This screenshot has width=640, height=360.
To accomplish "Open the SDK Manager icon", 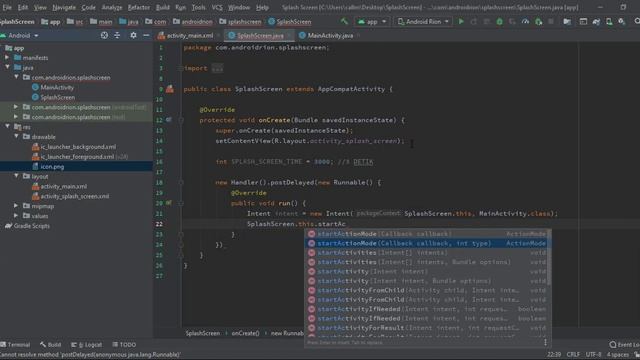I will tap(622, 21).
